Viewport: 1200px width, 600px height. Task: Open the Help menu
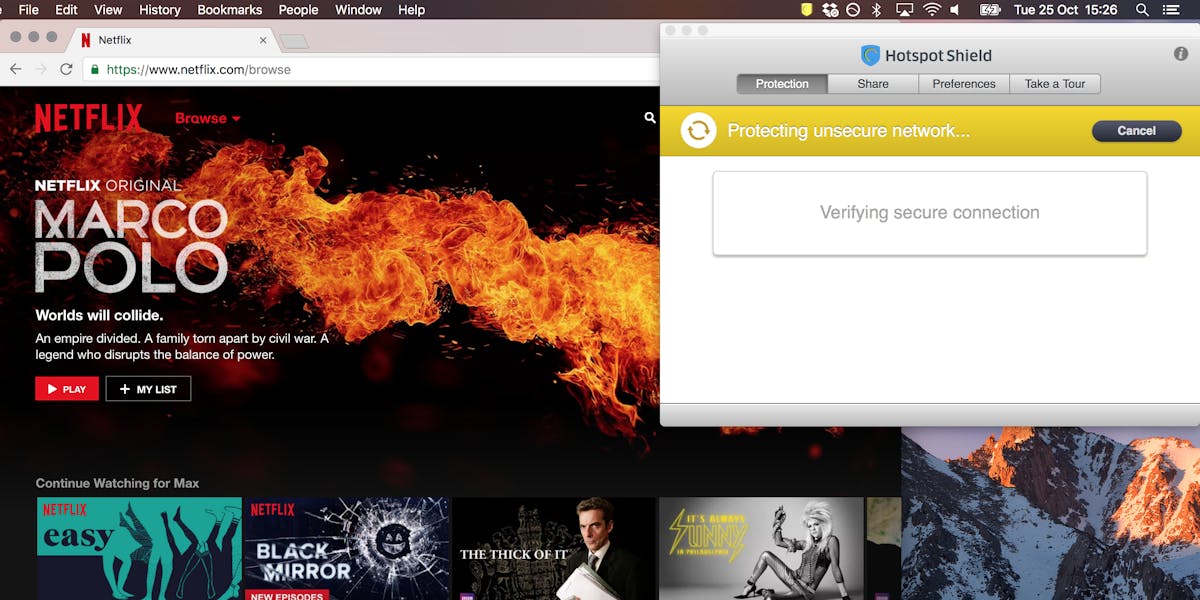tap(411, 10)
